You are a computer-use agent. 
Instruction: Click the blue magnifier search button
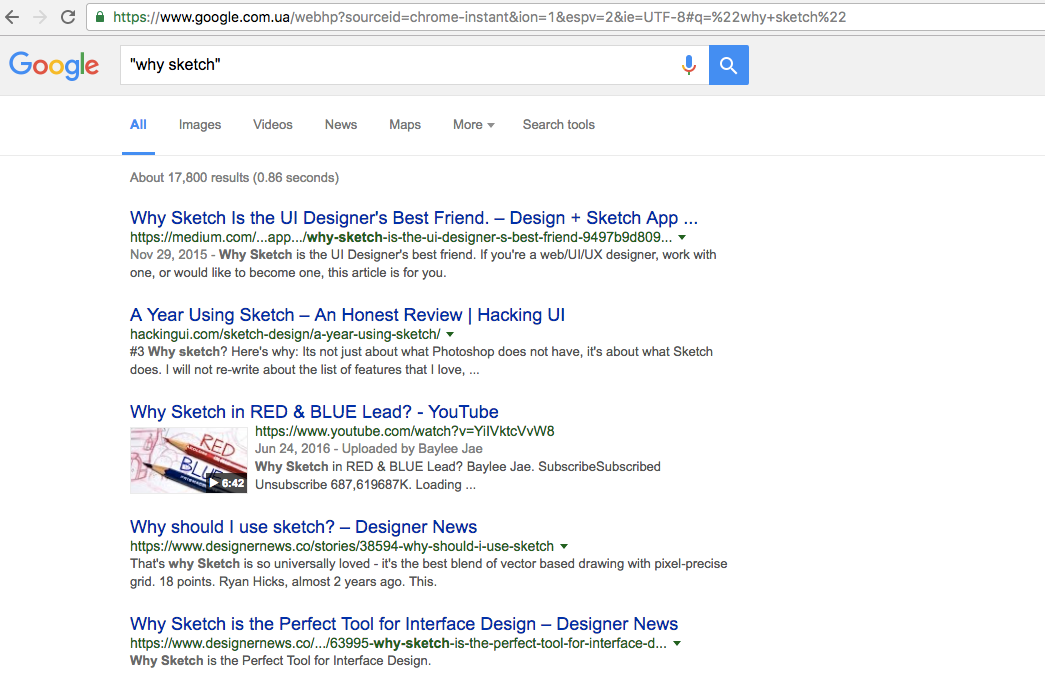728,65
